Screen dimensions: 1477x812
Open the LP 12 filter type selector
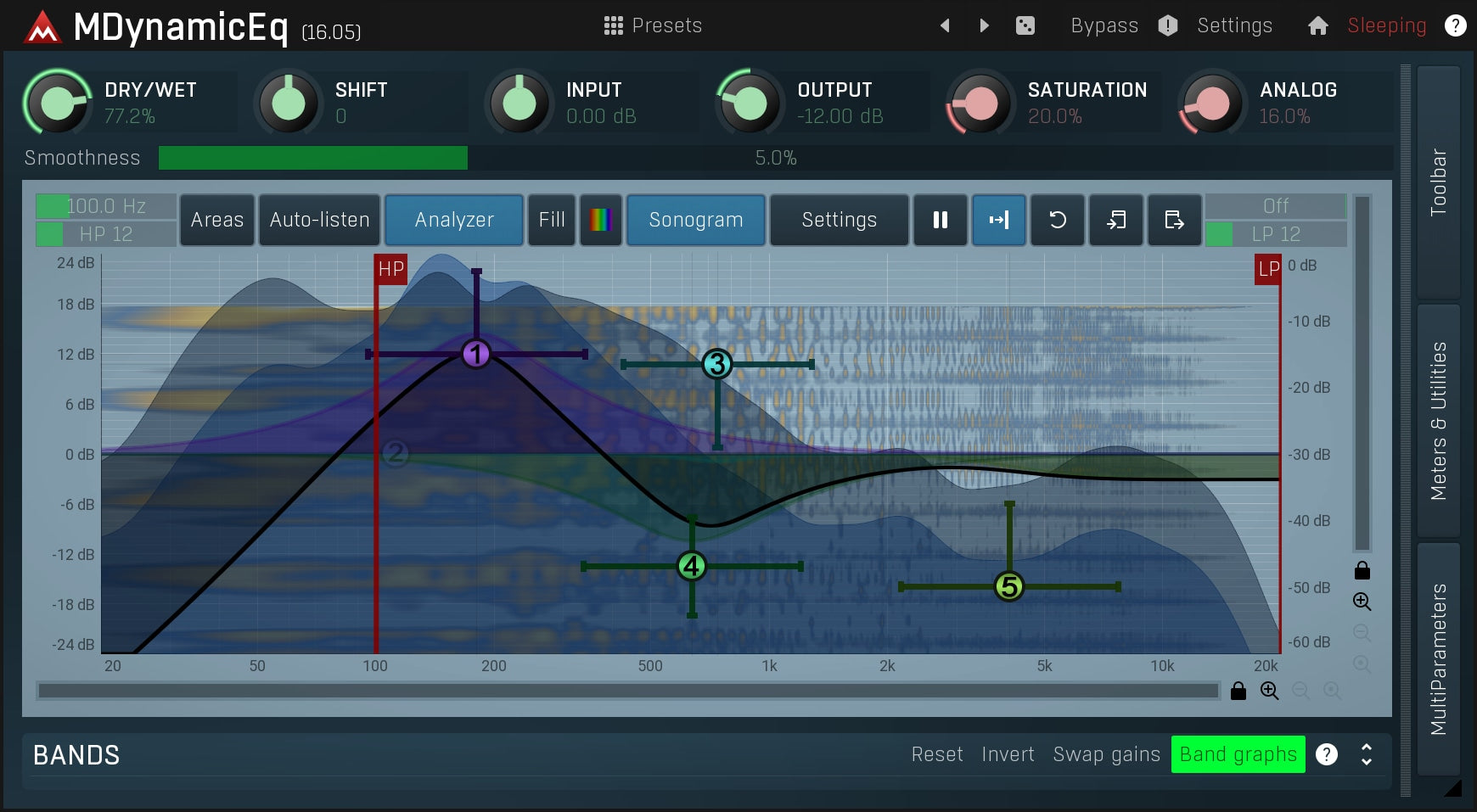tap(1275, 234)
